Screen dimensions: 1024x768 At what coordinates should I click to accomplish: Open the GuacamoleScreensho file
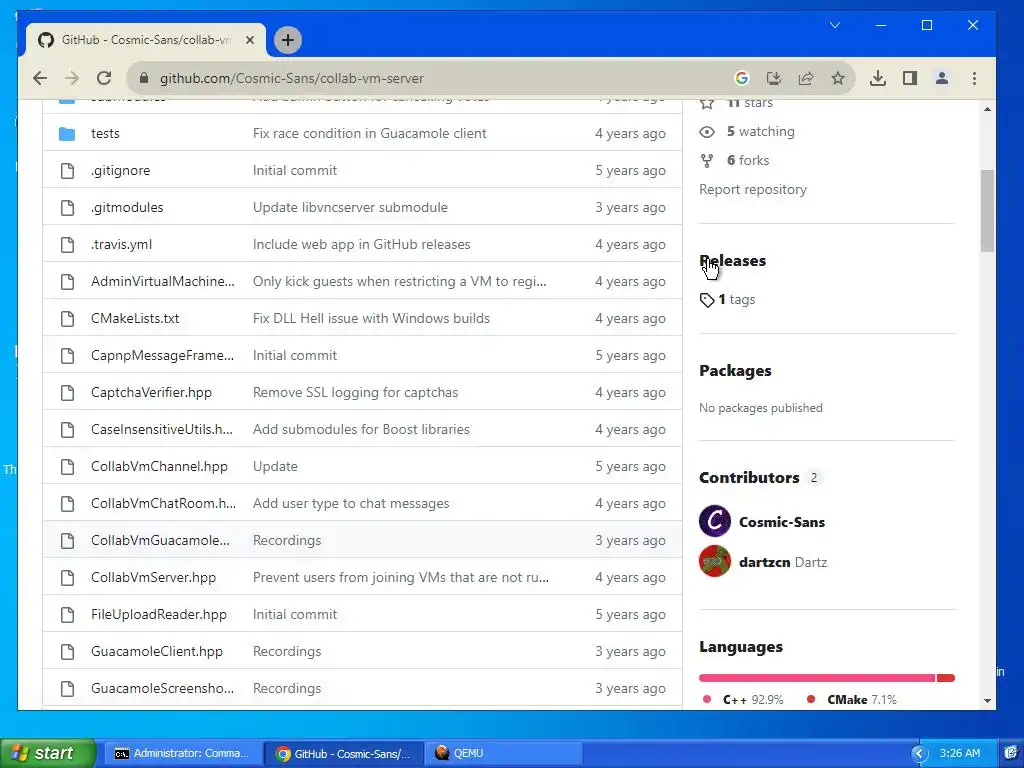(162, 688)
